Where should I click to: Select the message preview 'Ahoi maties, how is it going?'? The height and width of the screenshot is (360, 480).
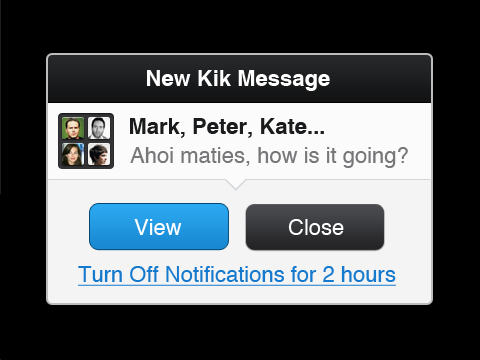[x=269, y=156]
